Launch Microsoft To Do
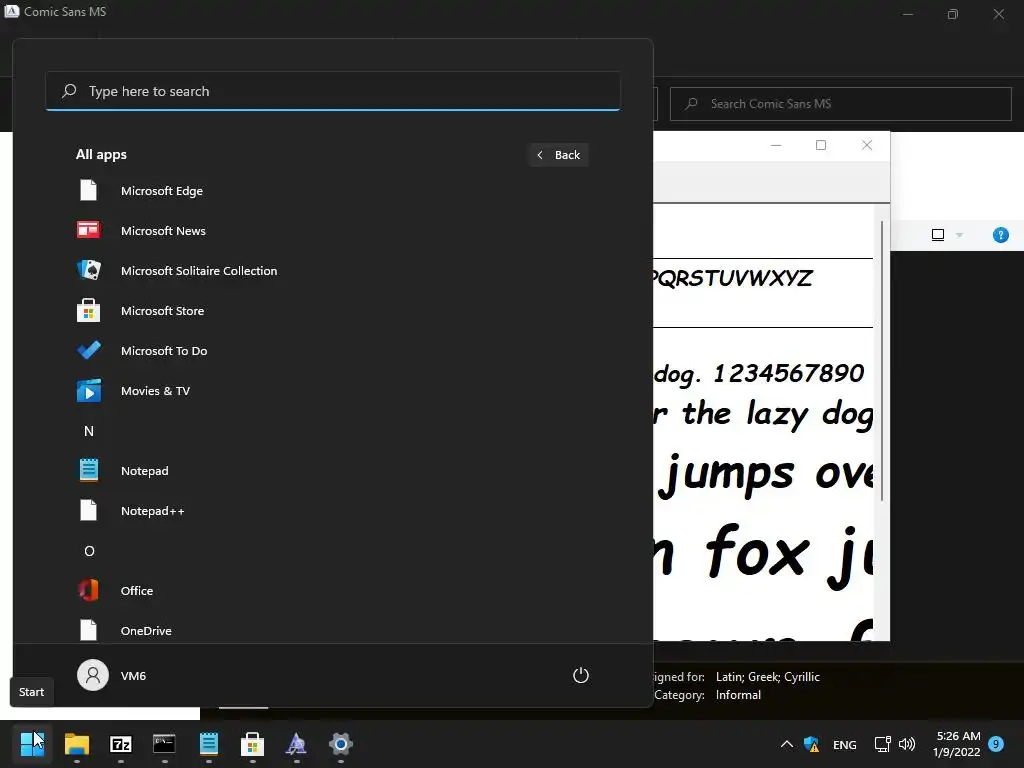 tap(332, 351)
